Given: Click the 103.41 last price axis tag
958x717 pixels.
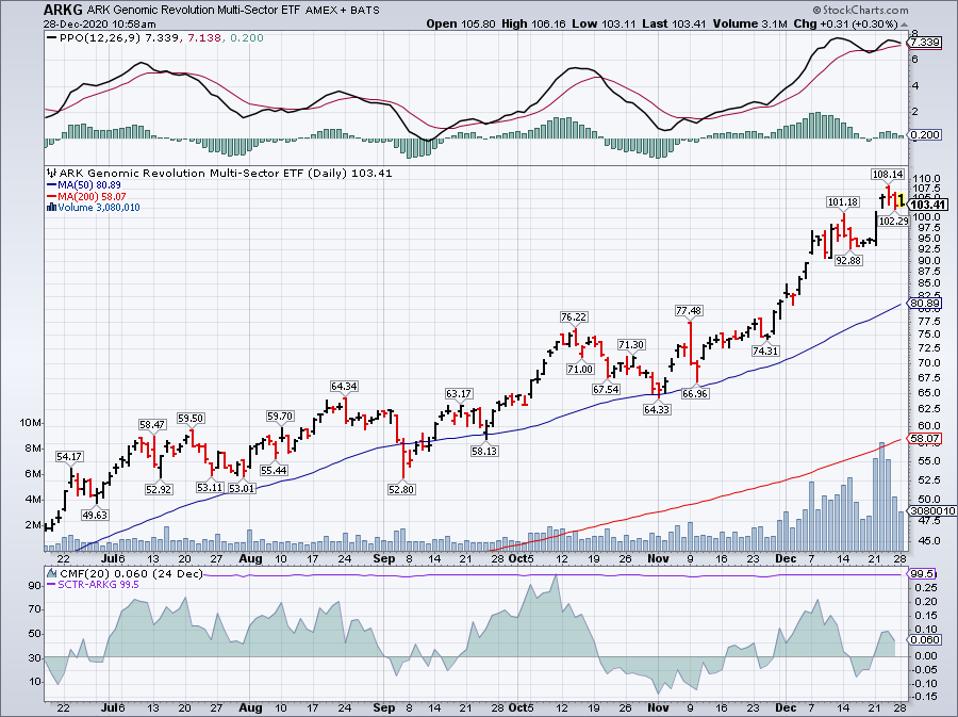Looking at the screenshot, I should pyautogui.click(x=929, y=205).
